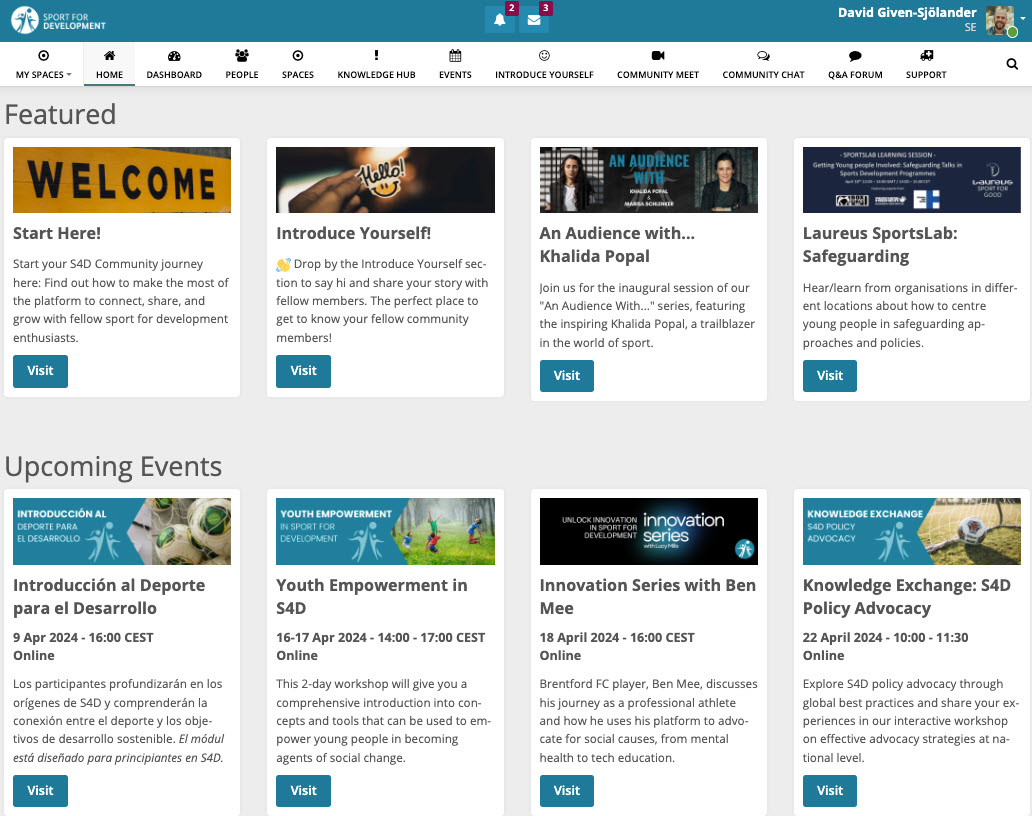Click the Laureus SportsLab: Safeguarding title
The image size is (1032, 816).
pyautogui.click(x=880, y=245)
